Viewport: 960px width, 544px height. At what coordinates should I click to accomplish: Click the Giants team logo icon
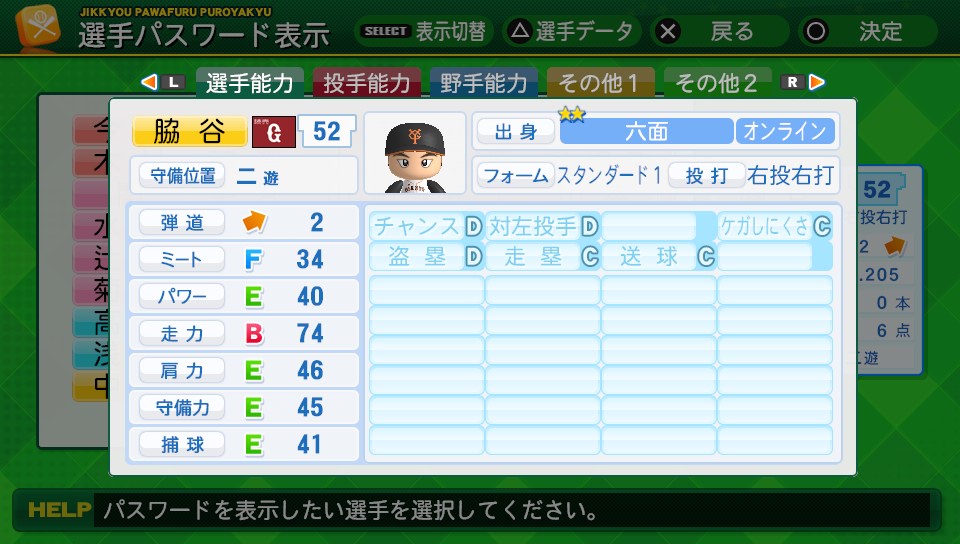[274, 132]
